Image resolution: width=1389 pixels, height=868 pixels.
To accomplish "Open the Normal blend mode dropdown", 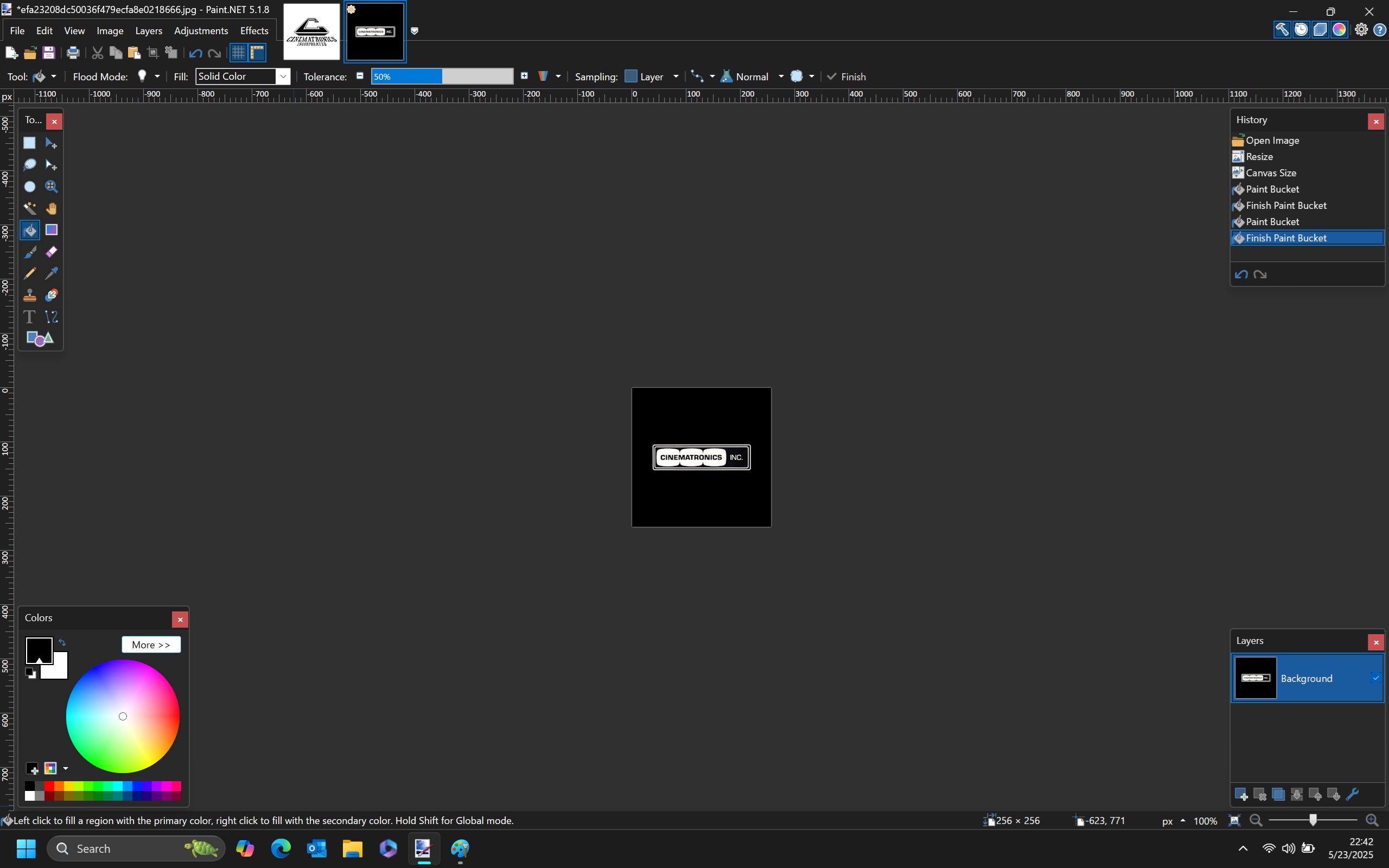I will [780, 76].
